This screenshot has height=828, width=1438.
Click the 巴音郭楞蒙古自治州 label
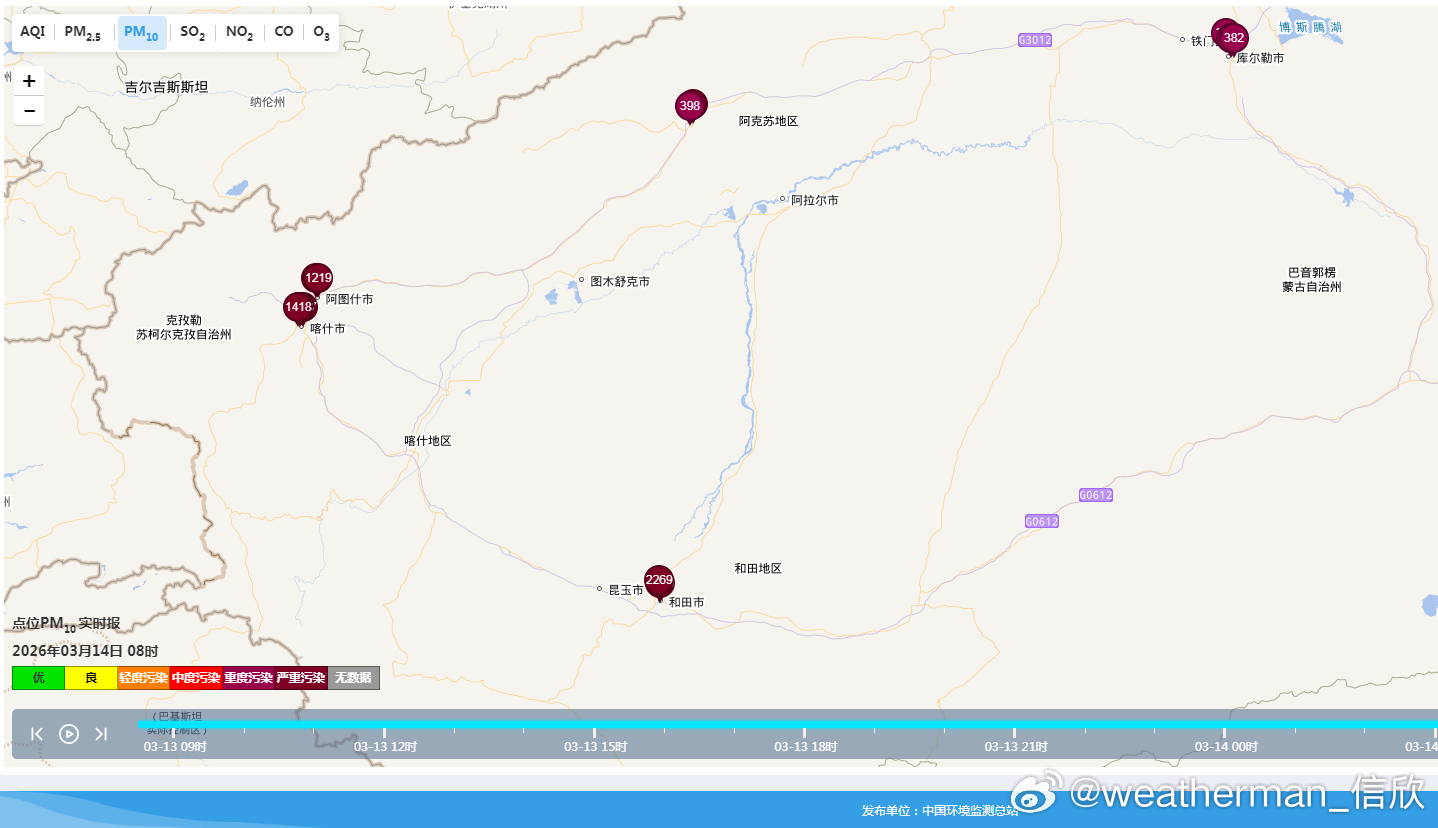point(1312,280)
